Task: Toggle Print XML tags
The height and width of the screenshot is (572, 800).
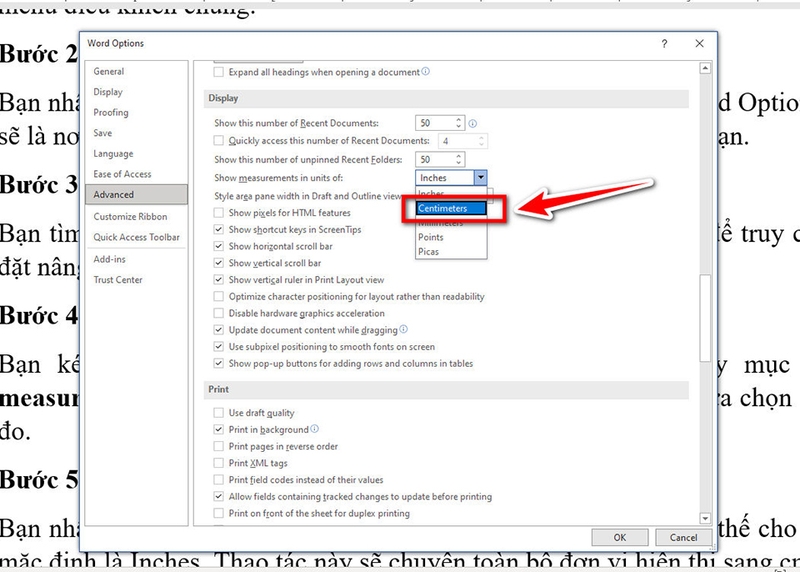Action: pos(218,463)
